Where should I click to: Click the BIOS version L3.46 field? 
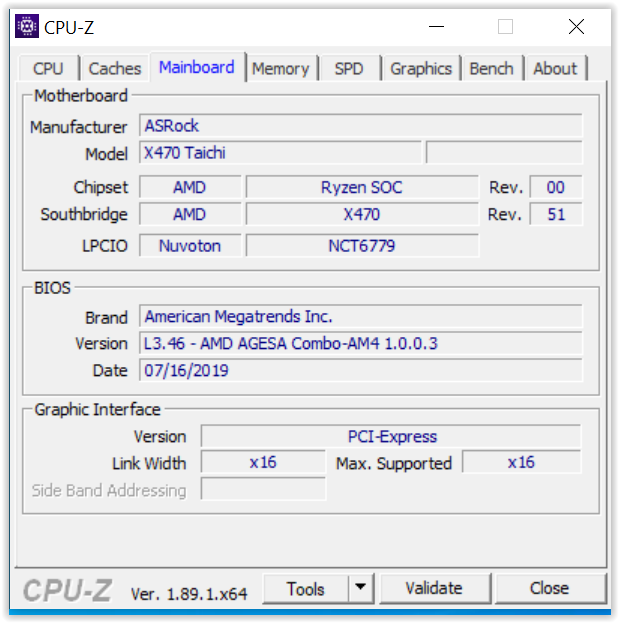(361, 343)
